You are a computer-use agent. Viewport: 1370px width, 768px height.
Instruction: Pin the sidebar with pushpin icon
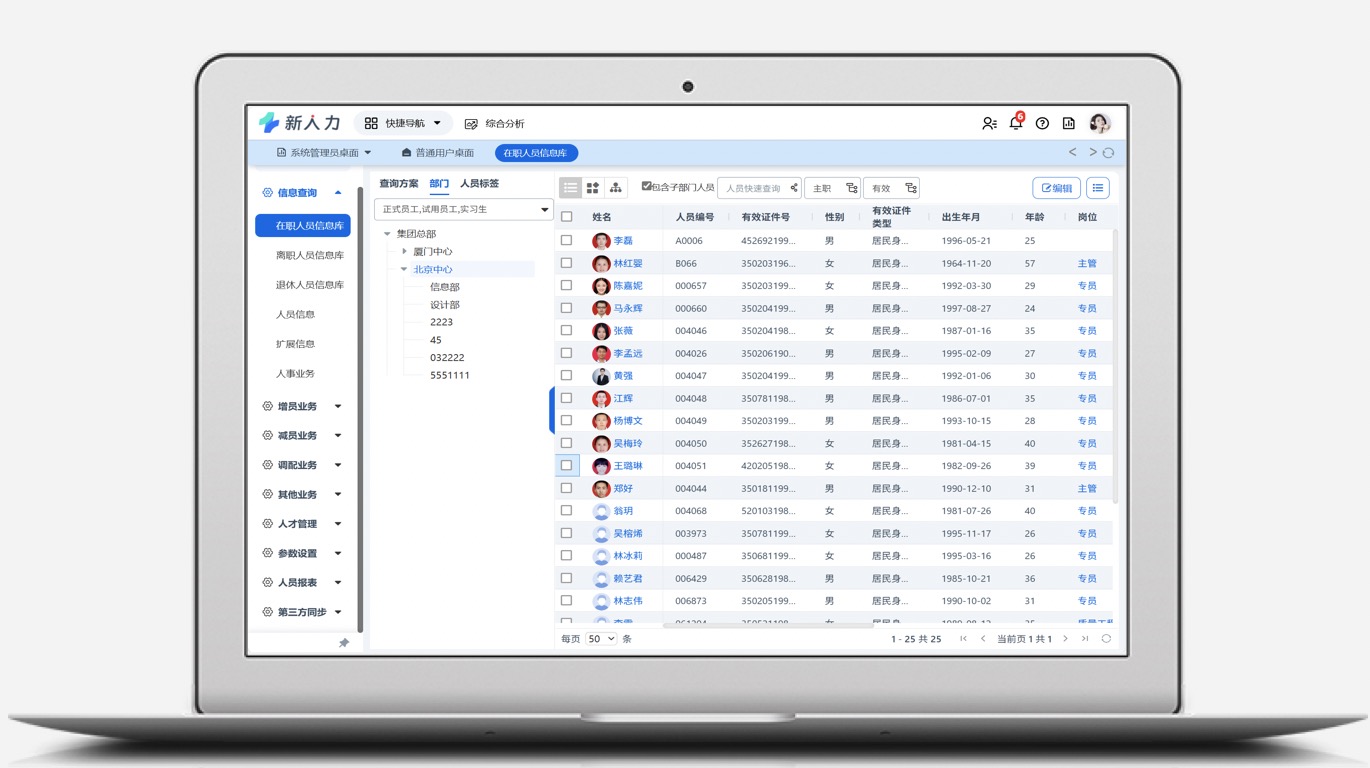(344, 643)
